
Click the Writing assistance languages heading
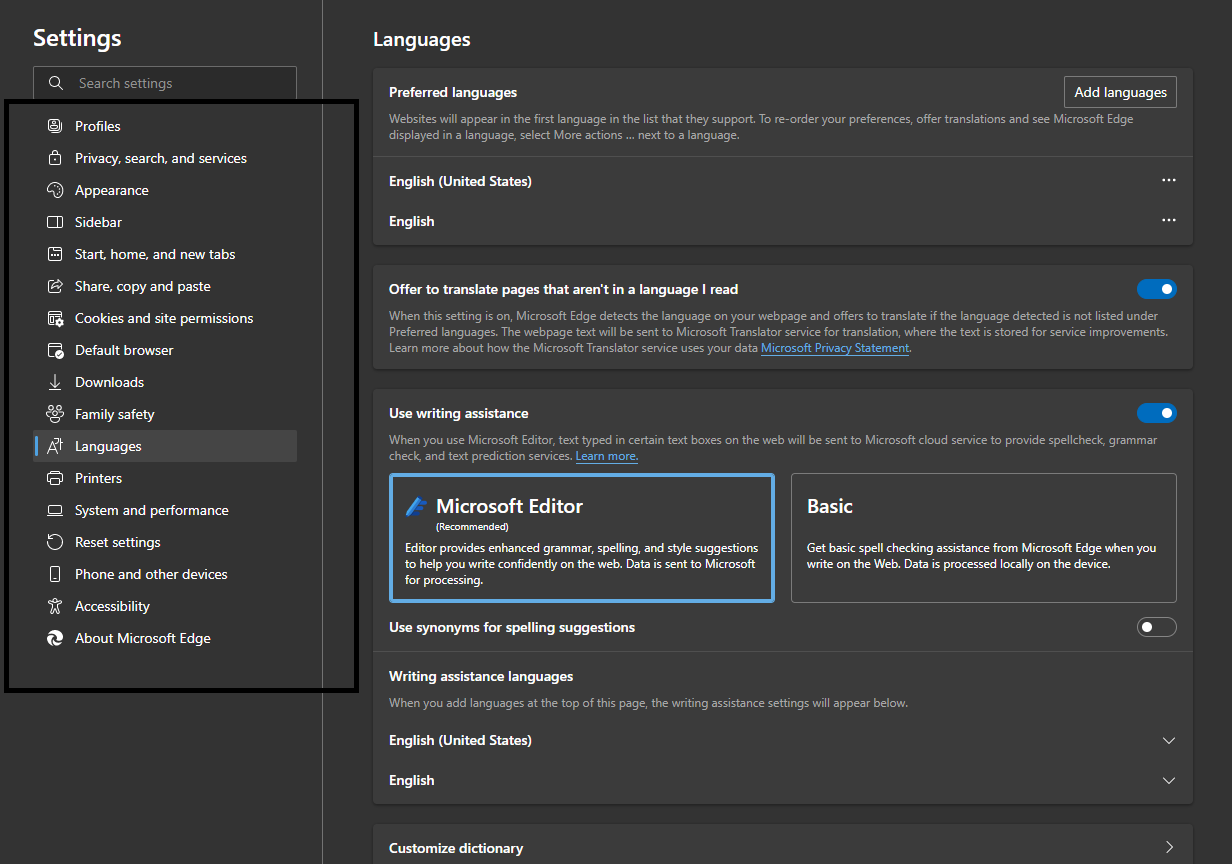(481, 676)
